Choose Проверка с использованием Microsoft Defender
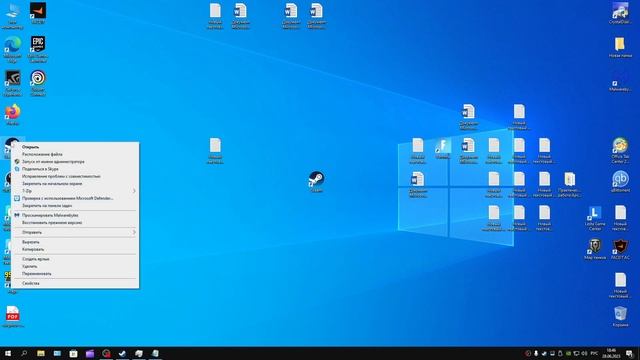This screenshot has width=640, height=360. point(75,198)
